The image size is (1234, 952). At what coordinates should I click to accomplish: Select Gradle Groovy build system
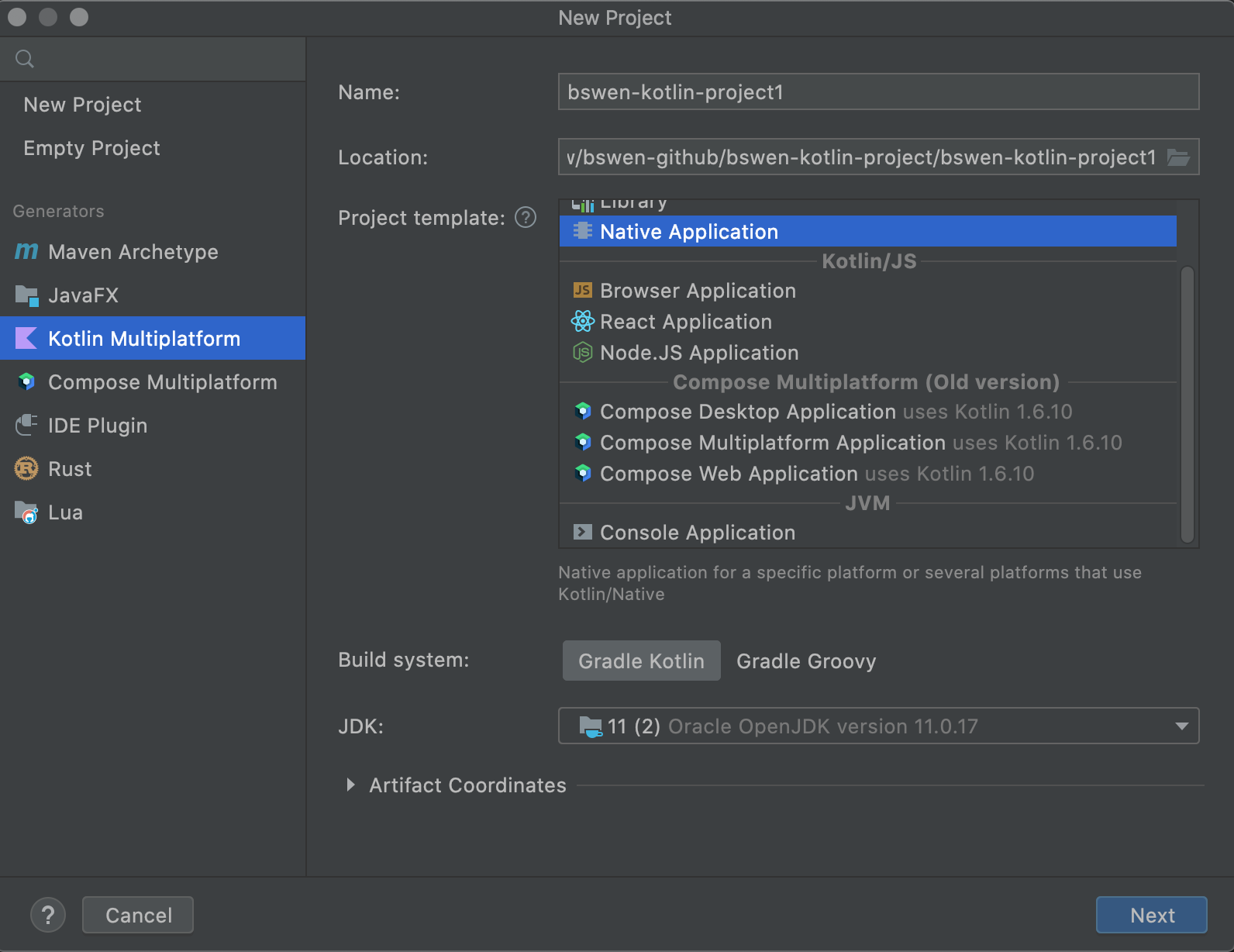806,661
